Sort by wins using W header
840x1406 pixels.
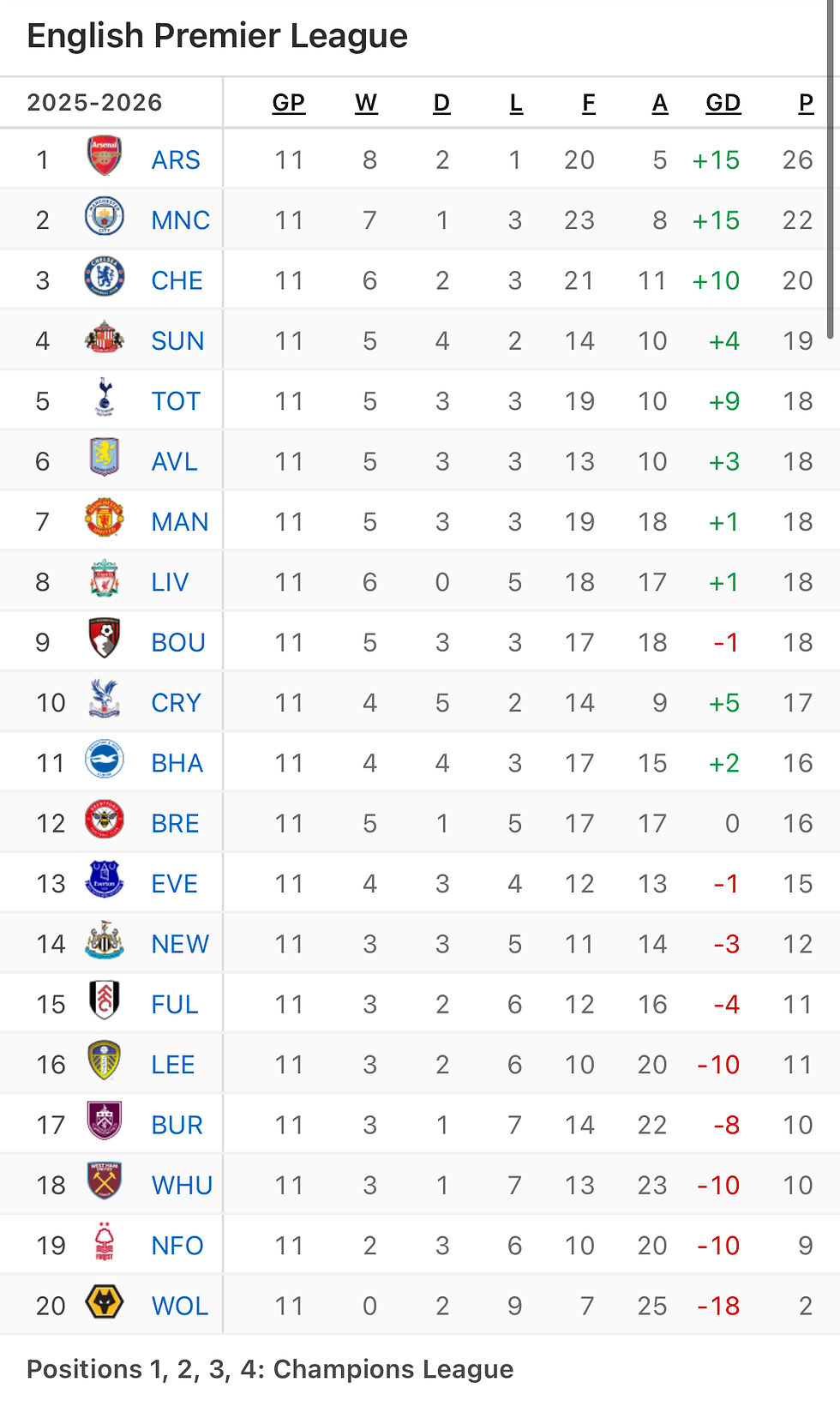[367, 102]
